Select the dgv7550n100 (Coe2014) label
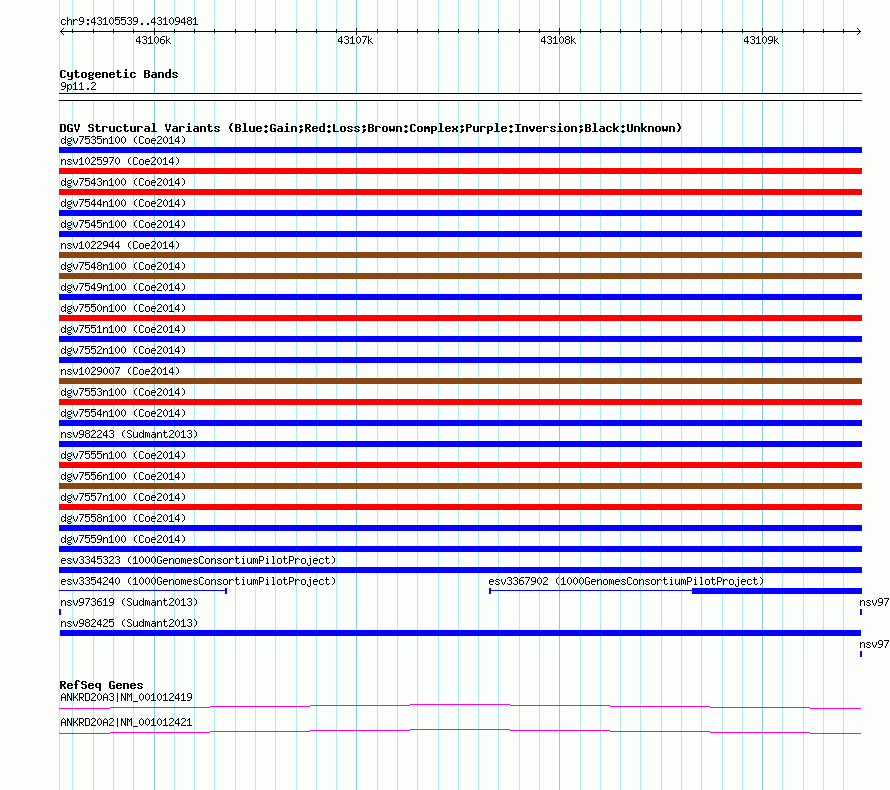The image size is (890, 790). coord(123,308)
